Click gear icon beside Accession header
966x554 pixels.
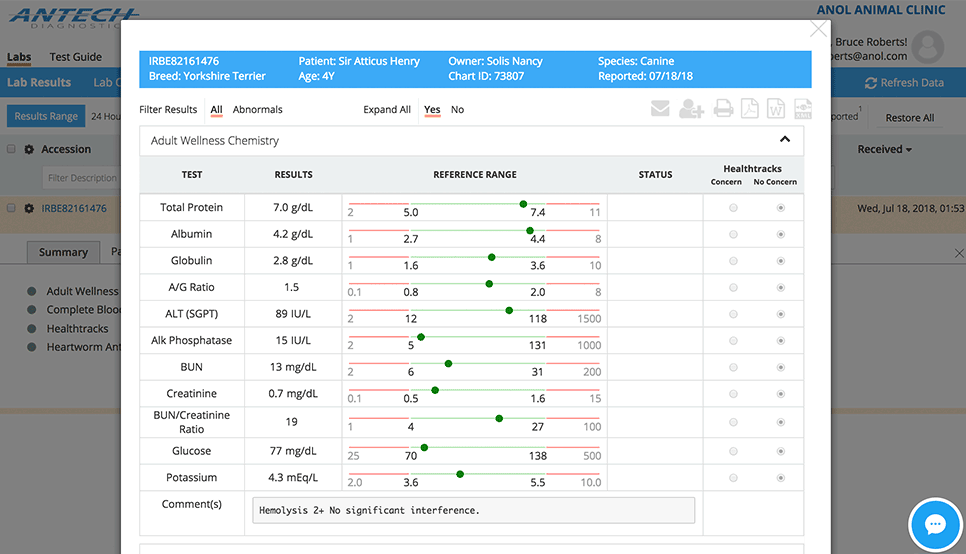[x=29, y=149]
